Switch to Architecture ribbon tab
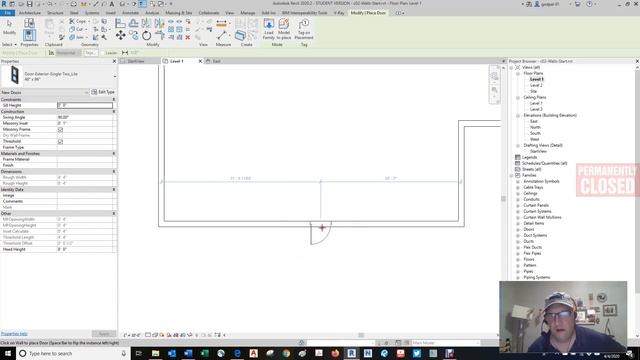 pyautogui.click(x=30, y=13)
